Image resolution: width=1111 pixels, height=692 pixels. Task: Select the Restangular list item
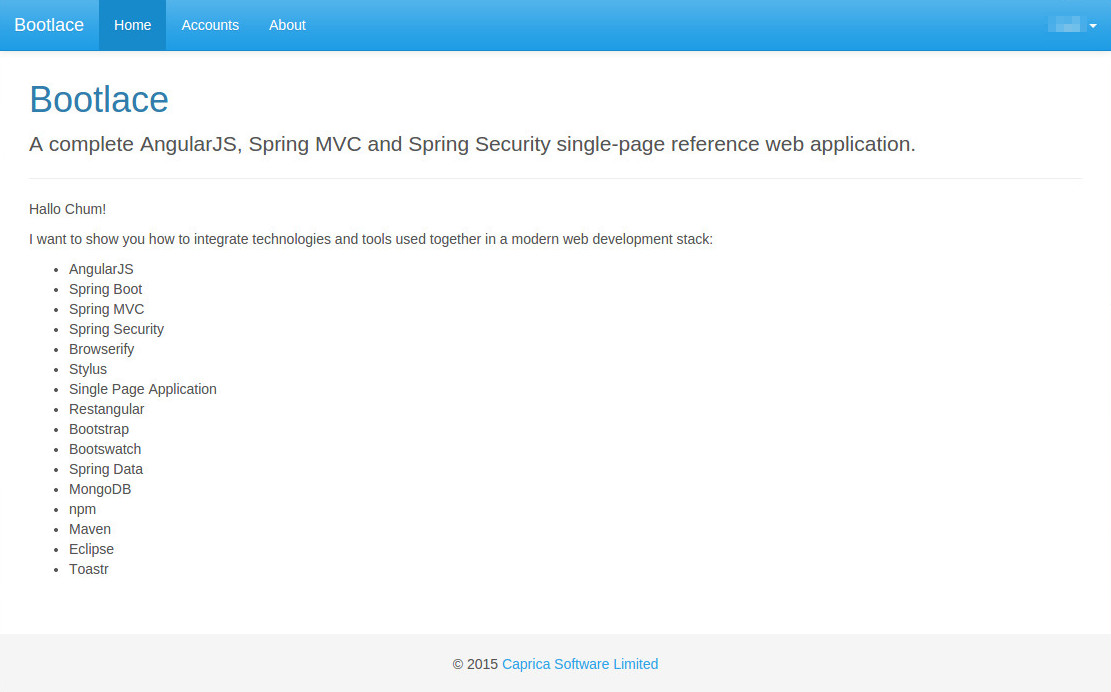click(106, 409)
